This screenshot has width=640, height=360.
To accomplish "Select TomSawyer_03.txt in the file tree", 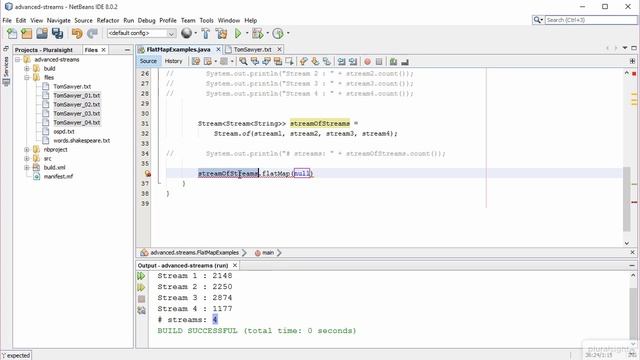I will click(x=76, y=113).
